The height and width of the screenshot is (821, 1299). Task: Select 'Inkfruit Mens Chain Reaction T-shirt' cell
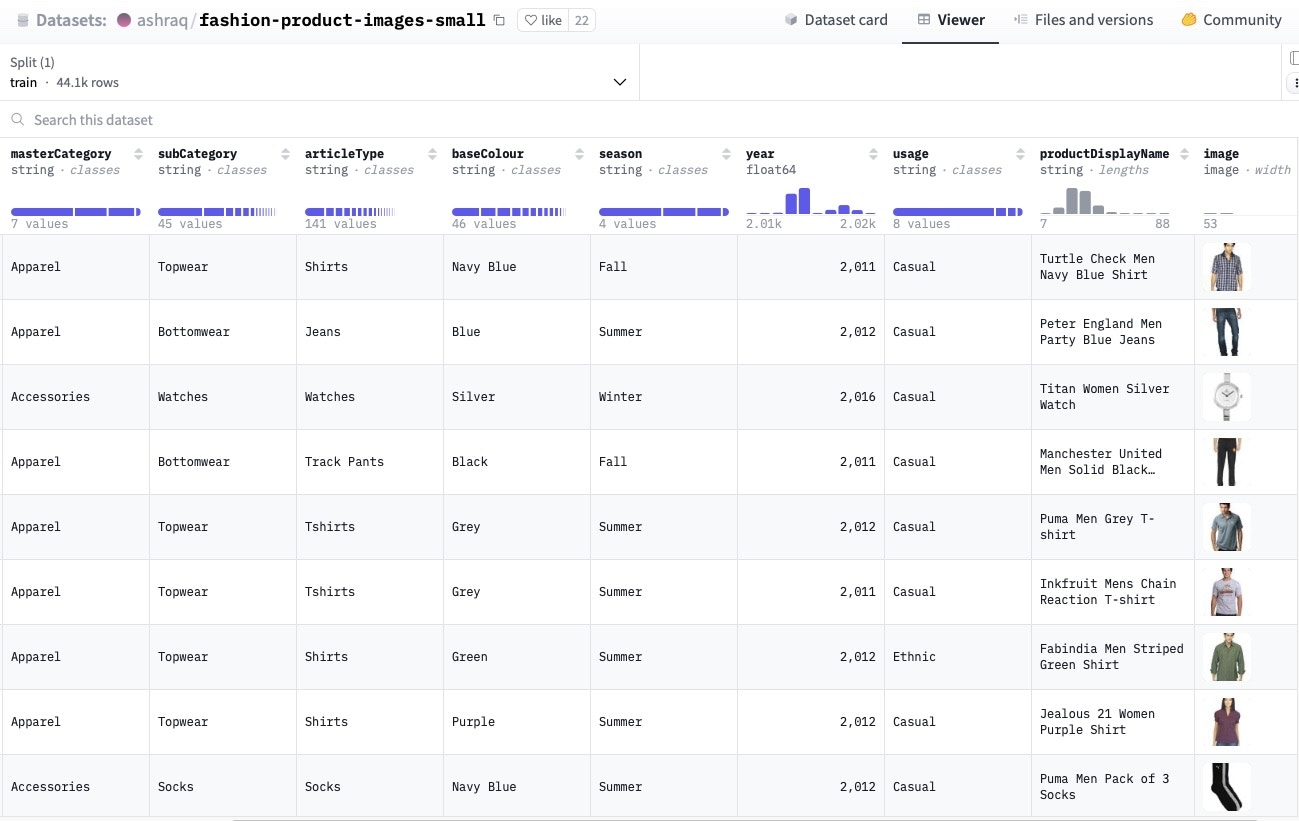point(1113,592)
